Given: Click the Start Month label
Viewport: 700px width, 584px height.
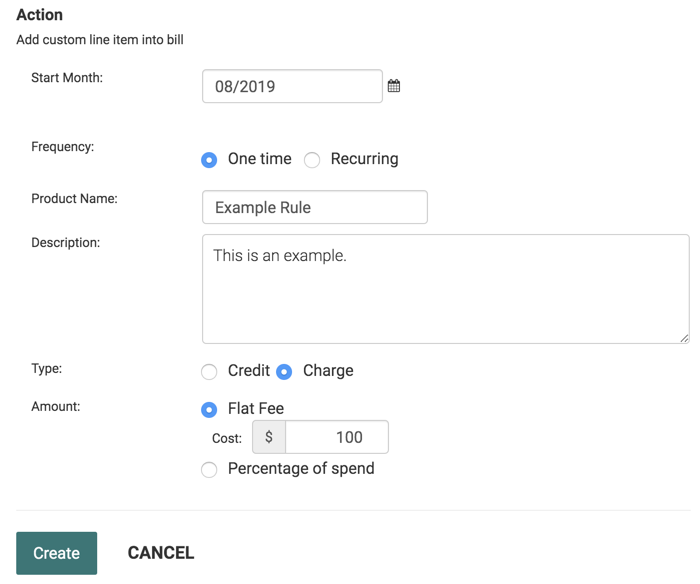Looking at the screenshot, I should 67,77.
